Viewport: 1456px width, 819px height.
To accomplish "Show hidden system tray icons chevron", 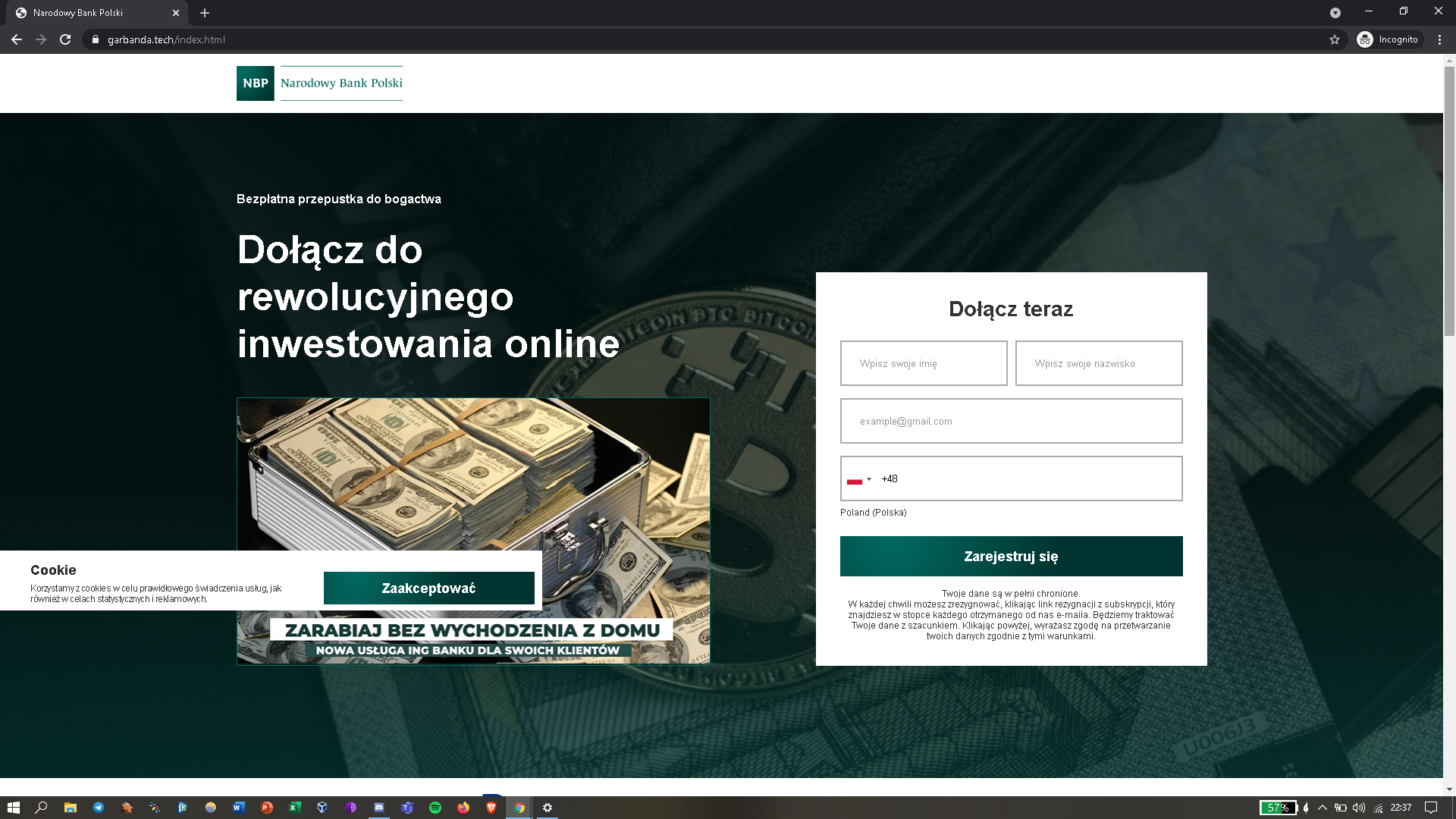I will point(1323,808).
